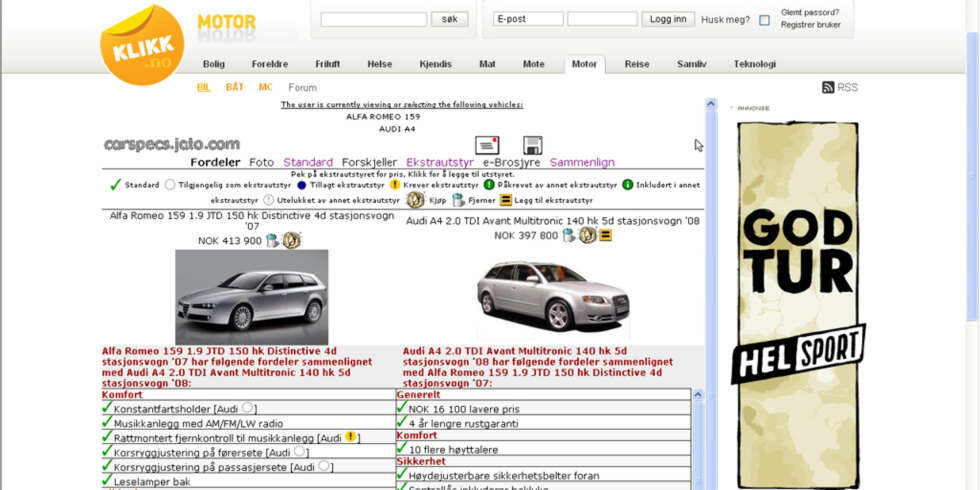
Task: Open the Glemt passord link
Action: tap(810, 12)
